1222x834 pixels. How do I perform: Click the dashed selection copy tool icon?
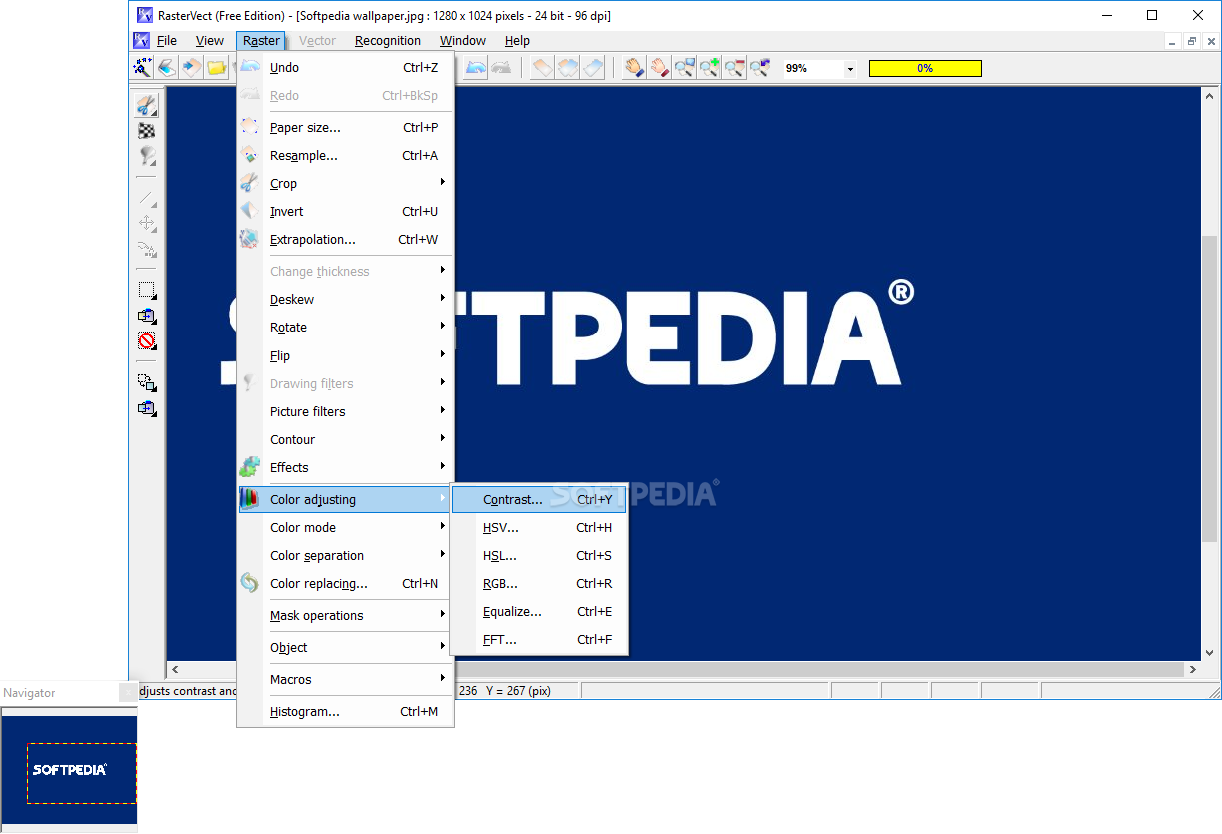click(147, 382)
